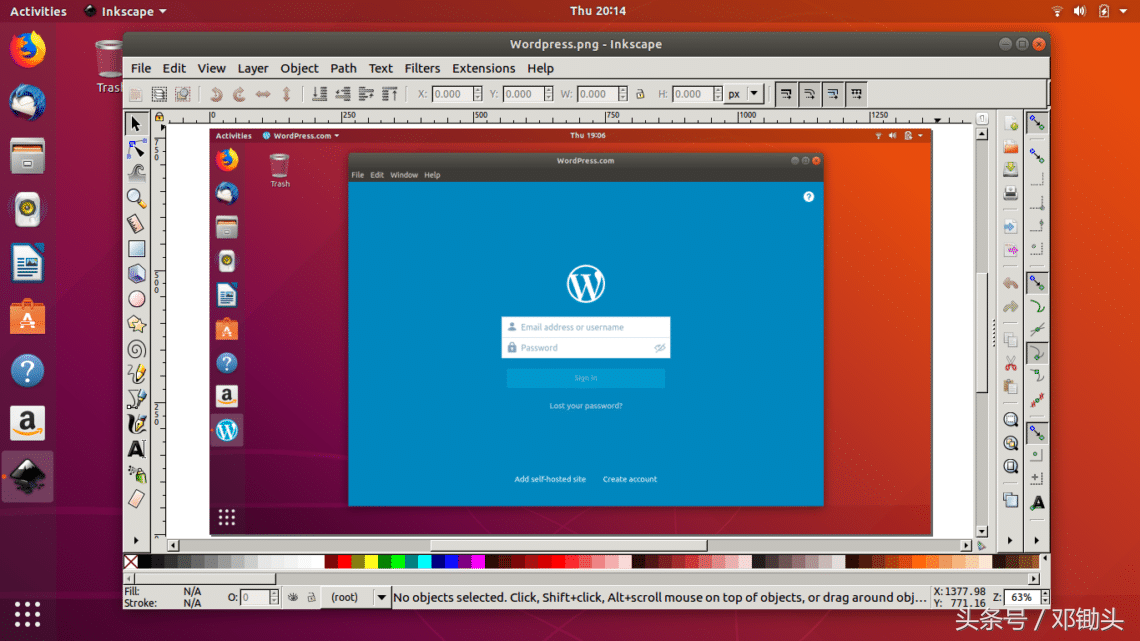Screen dimensions: 1140x641
Task: Click Lower selection to bottom icon
Action: tap(319, 94)
